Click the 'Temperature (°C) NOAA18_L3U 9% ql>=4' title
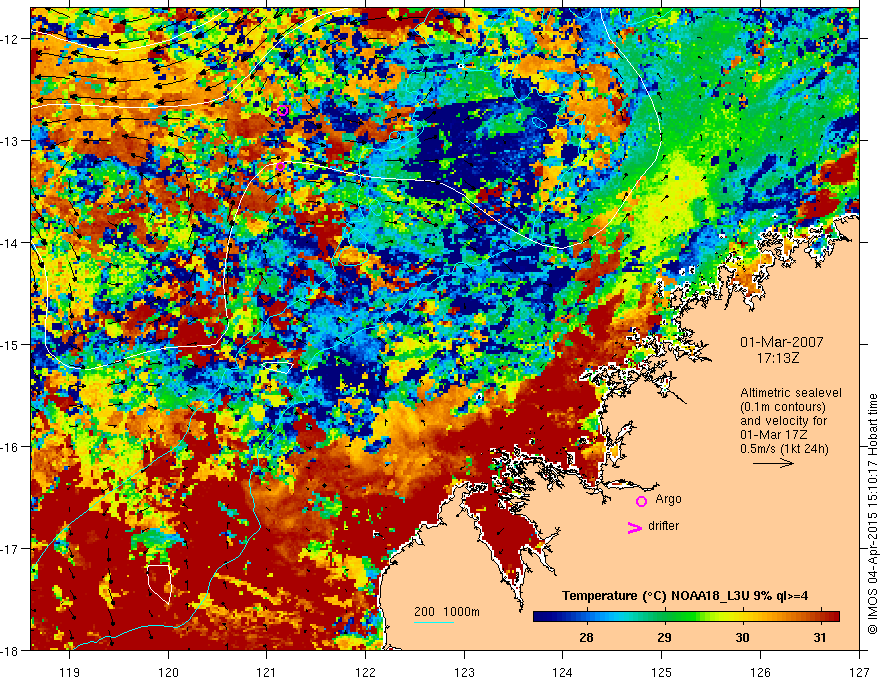This screenshot has height=680, width=880. click(x=685, y=596)
